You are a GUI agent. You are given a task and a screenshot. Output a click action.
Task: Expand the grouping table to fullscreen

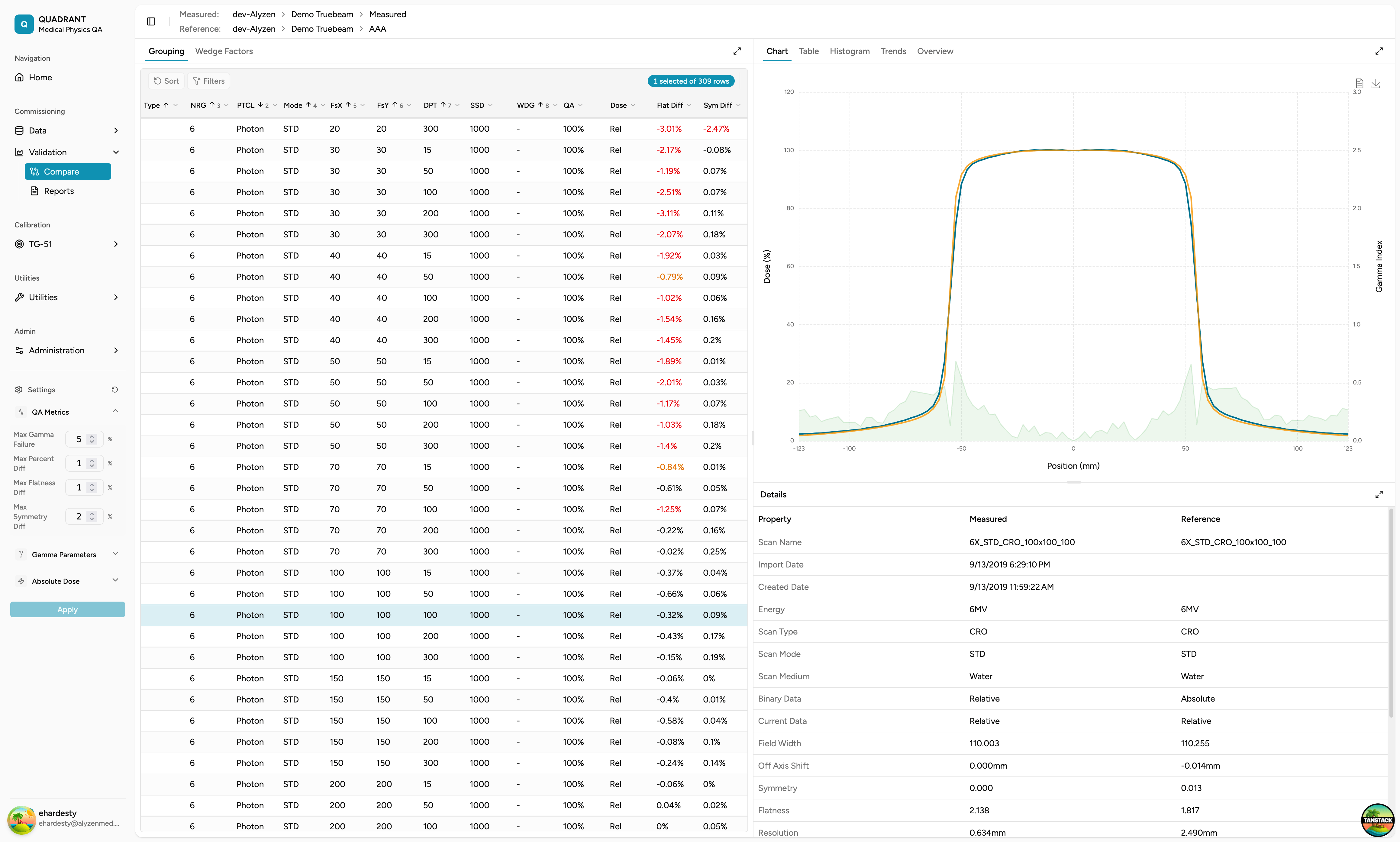pos(737,51)
